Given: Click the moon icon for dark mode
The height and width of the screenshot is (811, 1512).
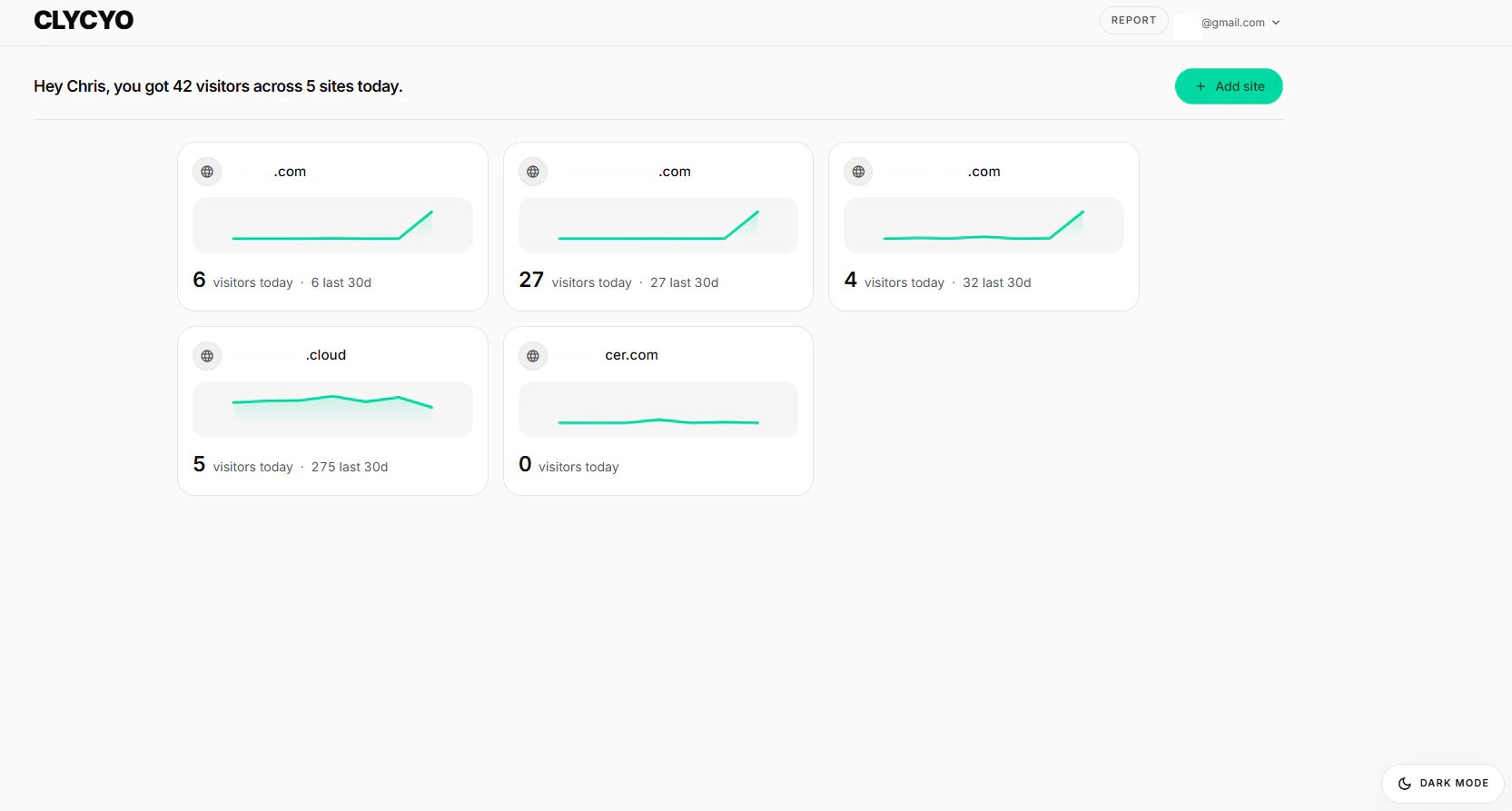Looking at the screenshot, I should point(1404,783).
